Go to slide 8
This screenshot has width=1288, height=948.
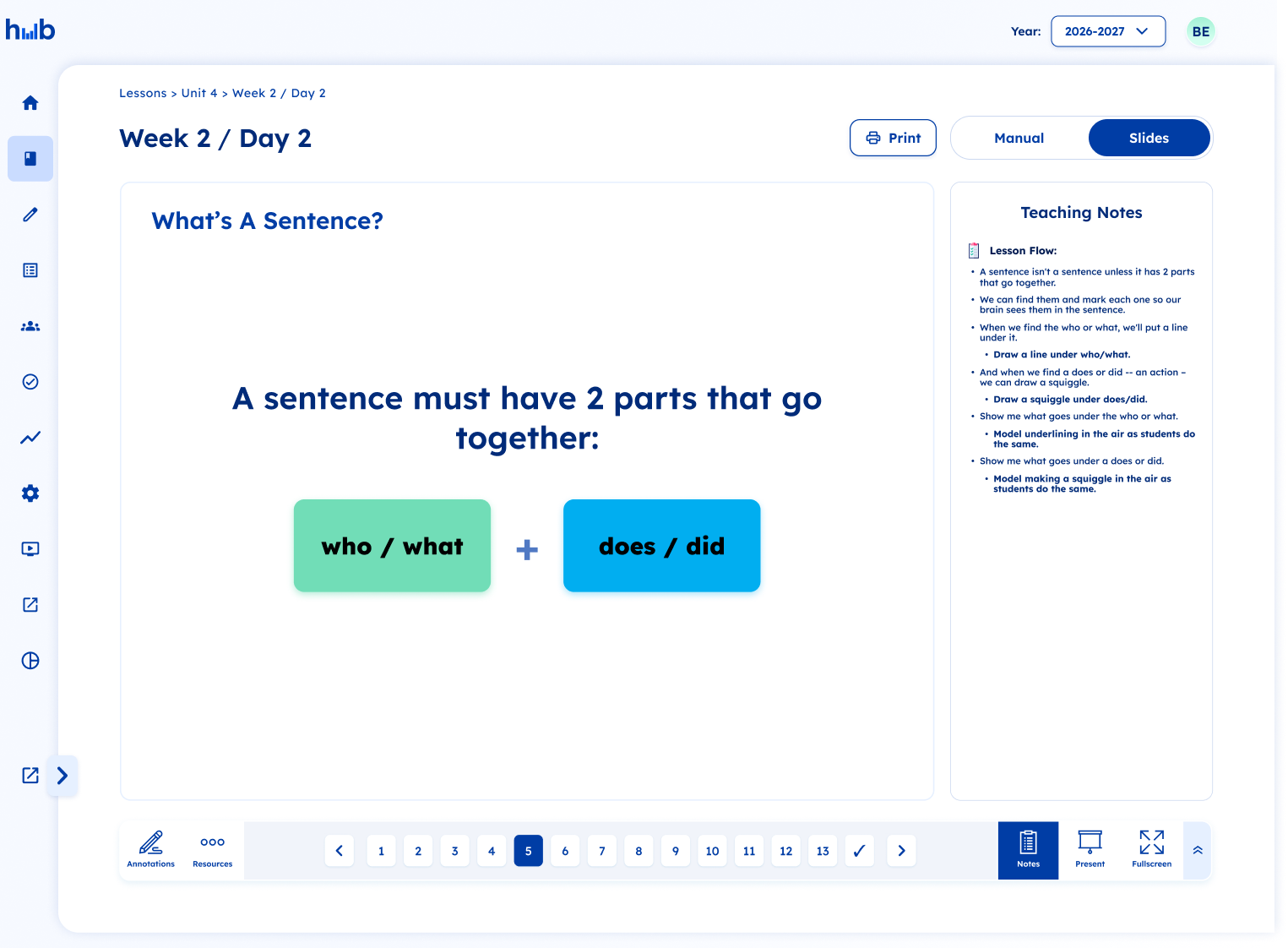tap(639, 851)
